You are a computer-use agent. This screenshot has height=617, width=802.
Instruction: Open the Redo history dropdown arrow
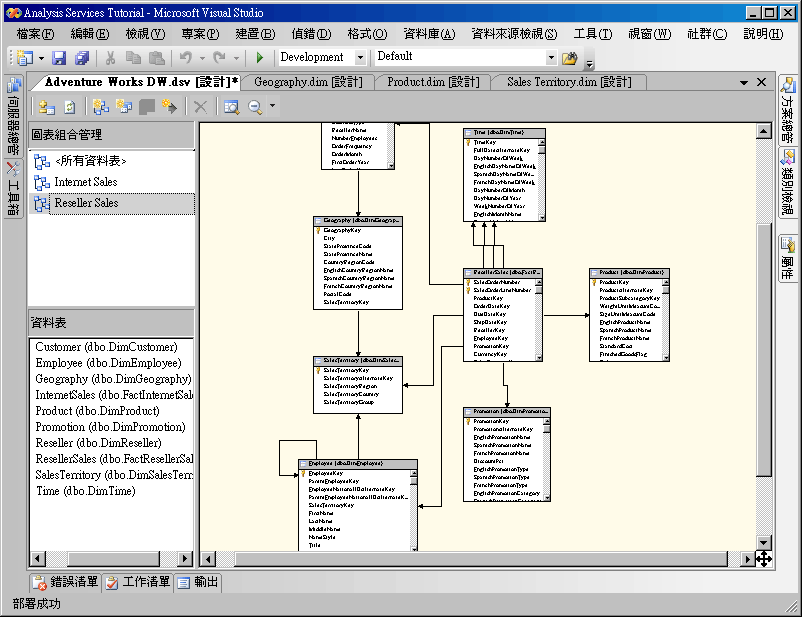click(236, 58)
